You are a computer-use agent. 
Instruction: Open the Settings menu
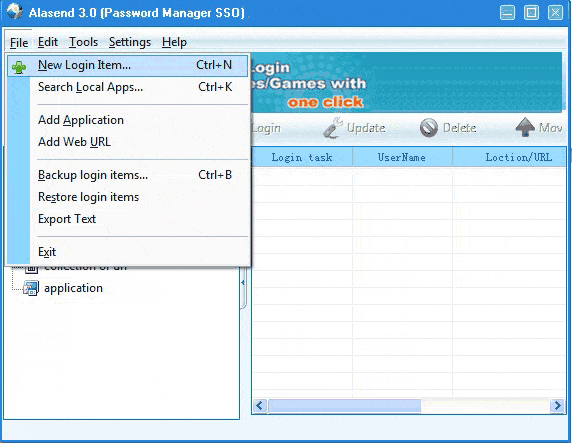click(x=130, y=42)
